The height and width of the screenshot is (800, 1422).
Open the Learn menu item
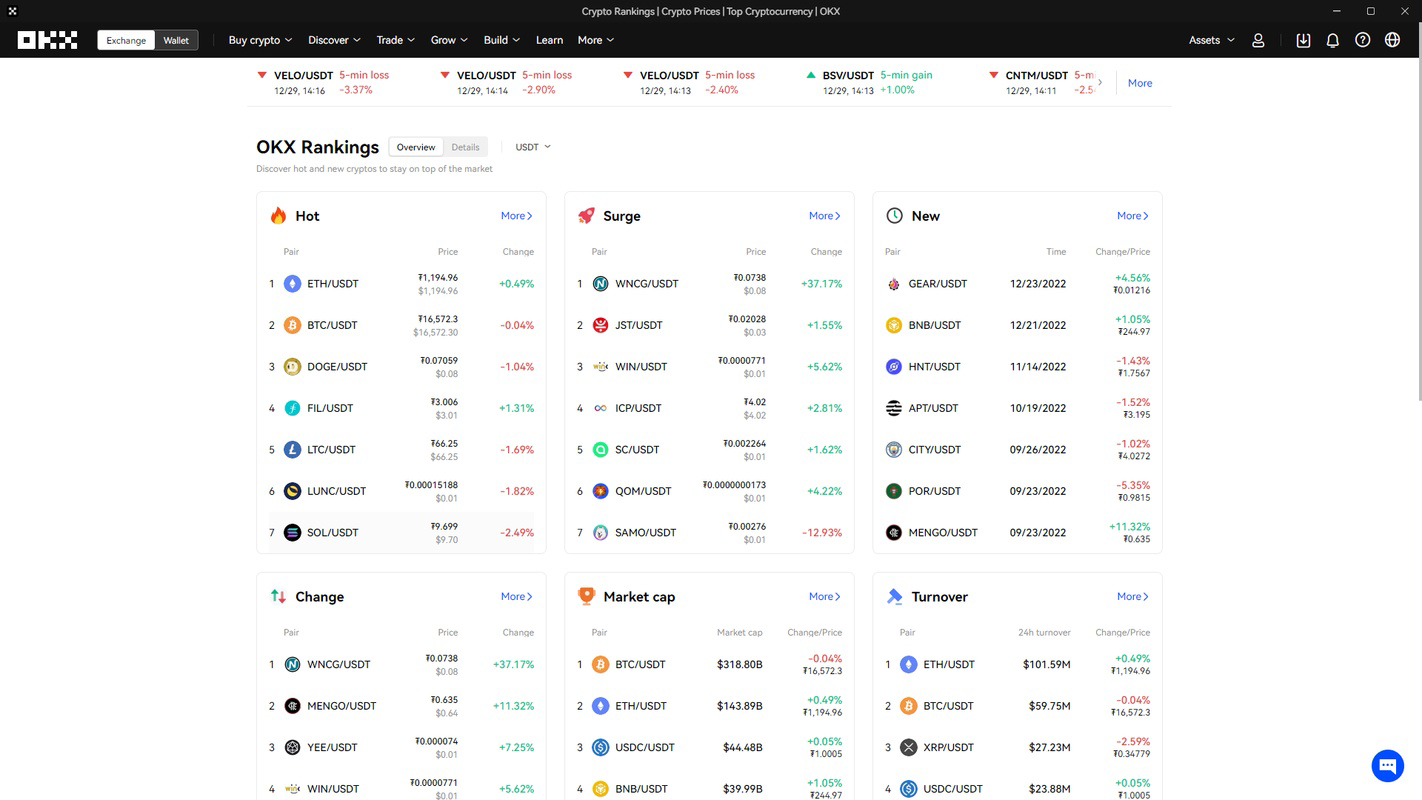click(549, 40)
